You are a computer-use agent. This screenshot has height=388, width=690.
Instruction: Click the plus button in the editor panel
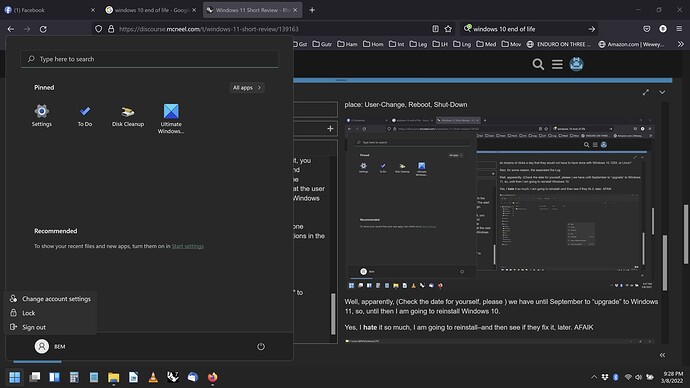pos(330,128)
